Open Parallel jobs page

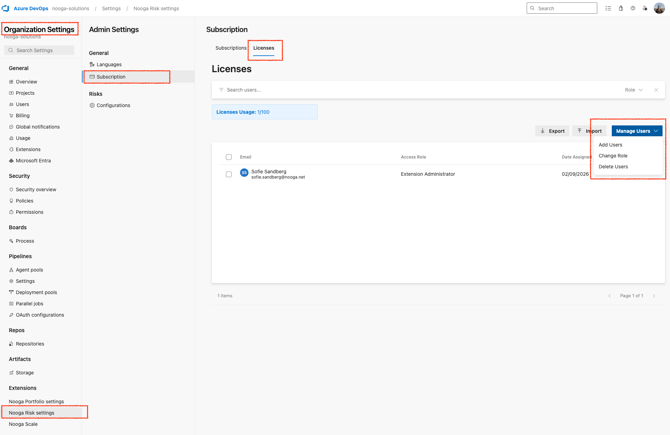(x=29, y=303)
